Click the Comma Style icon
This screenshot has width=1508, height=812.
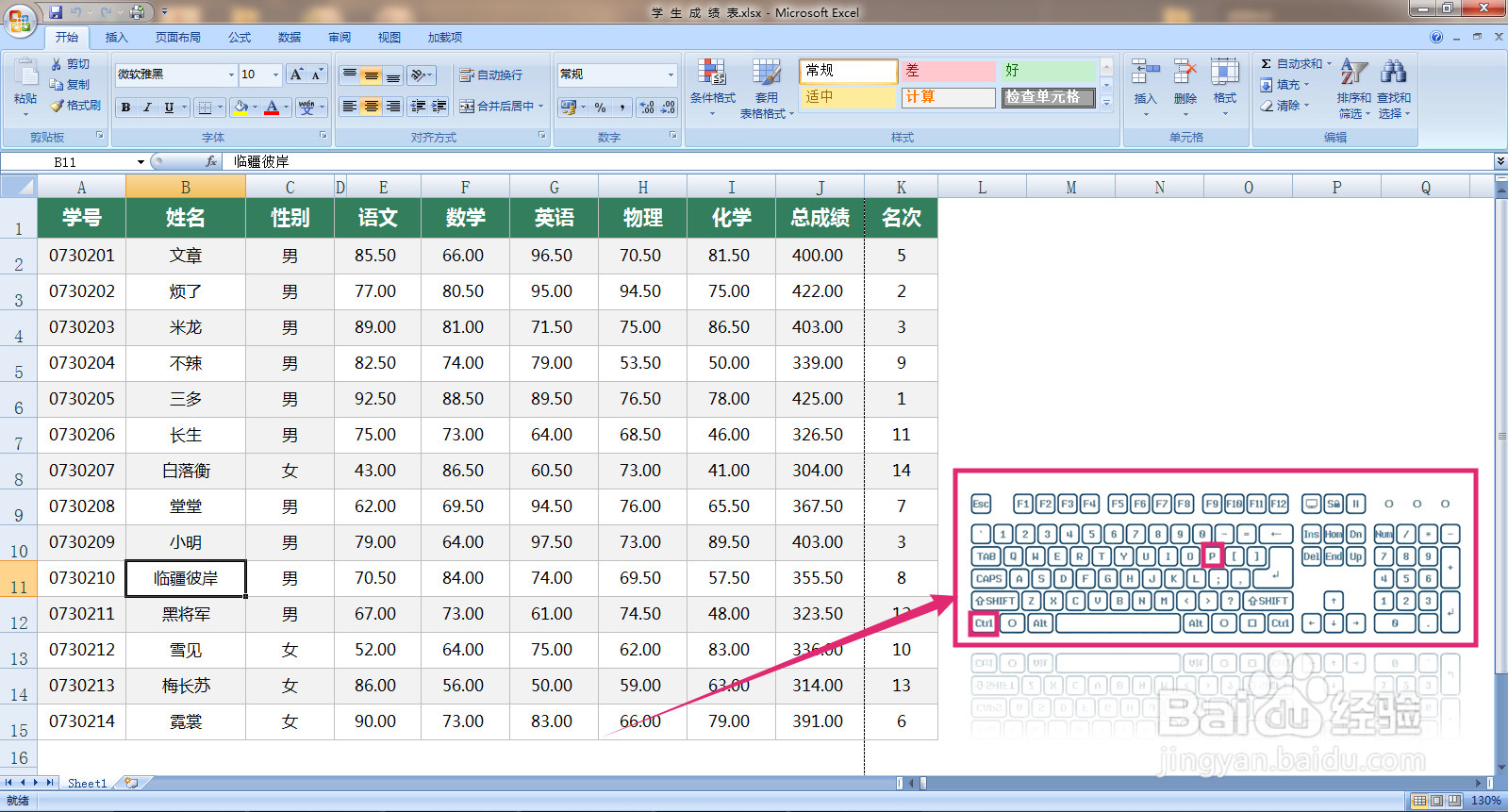point(621,108)
